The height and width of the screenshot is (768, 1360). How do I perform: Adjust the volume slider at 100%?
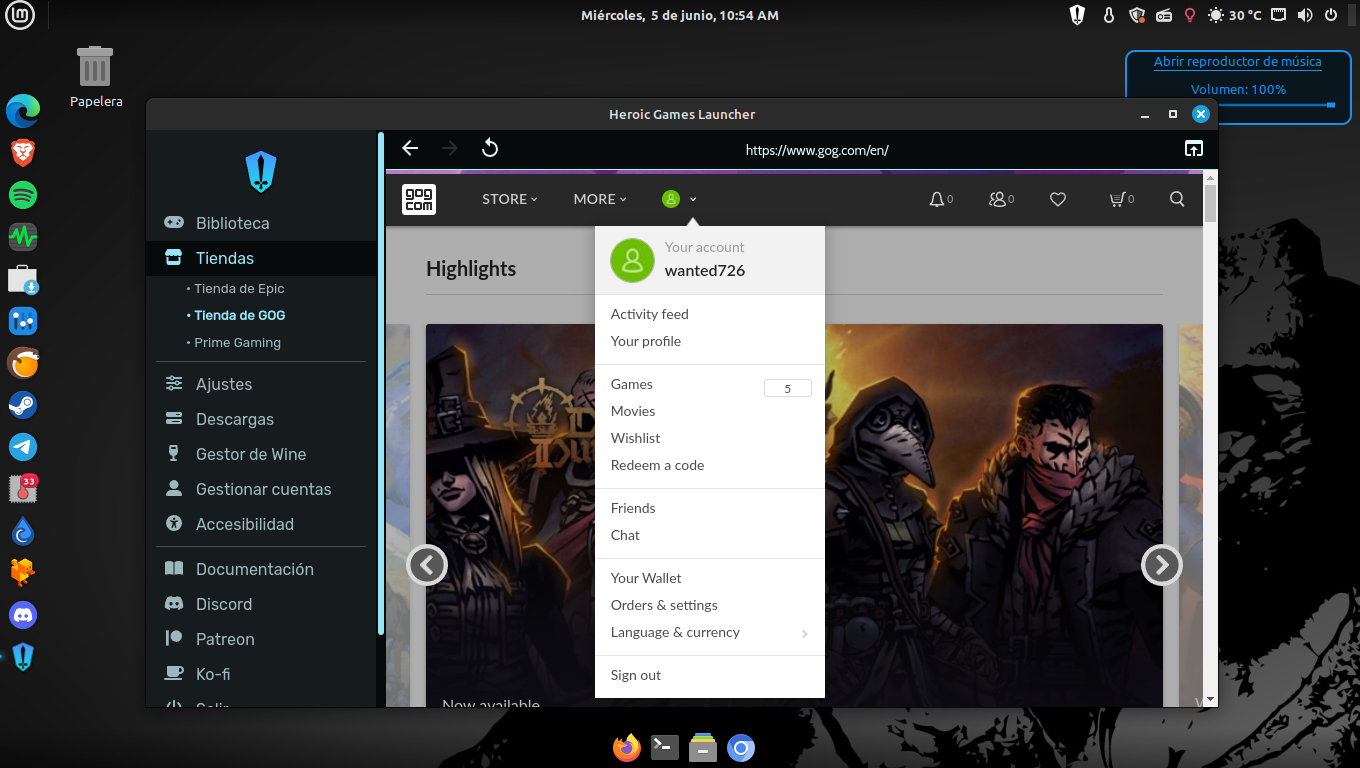[1331, 104]
